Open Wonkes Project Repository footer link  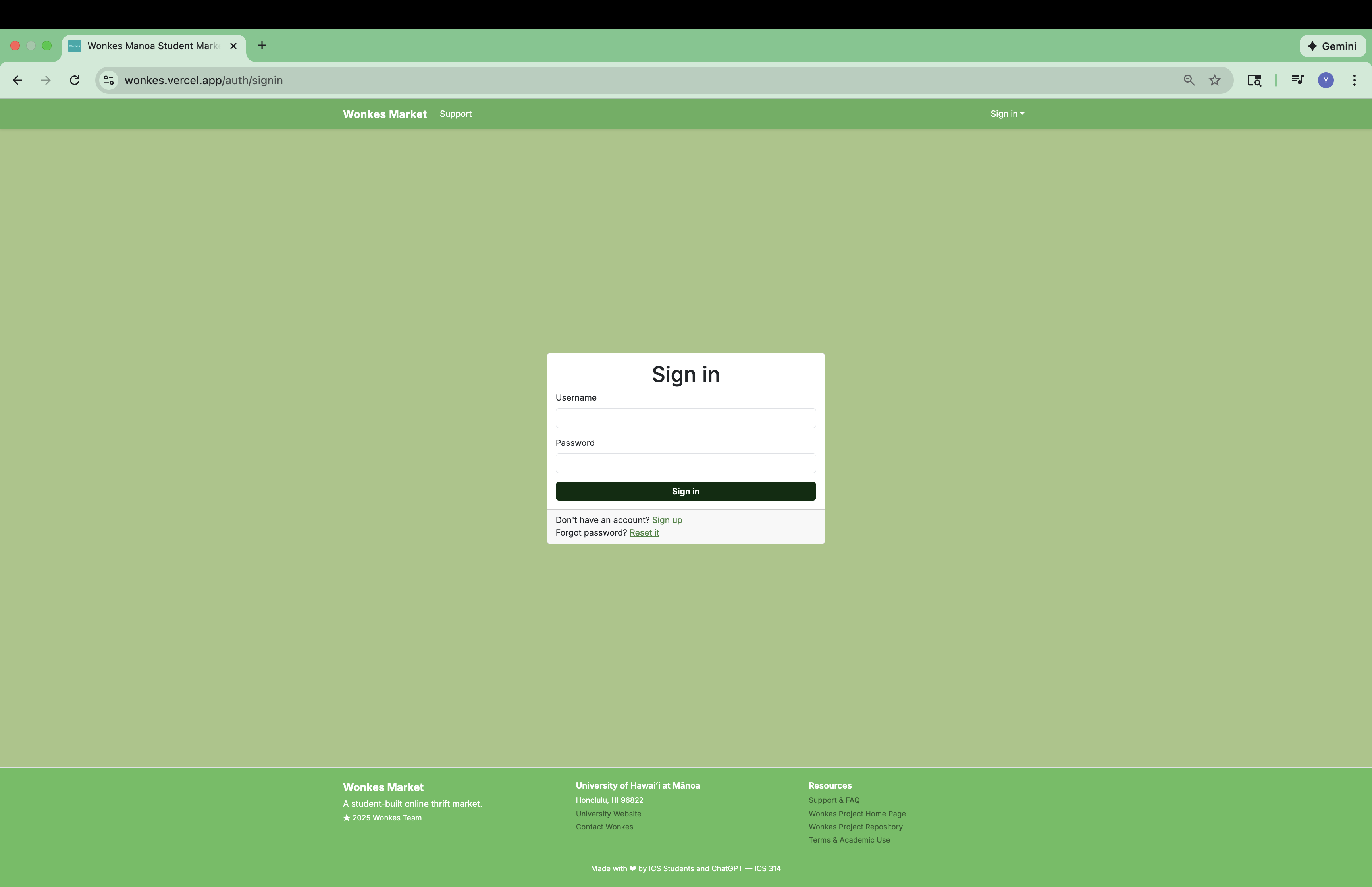(855, 827)
